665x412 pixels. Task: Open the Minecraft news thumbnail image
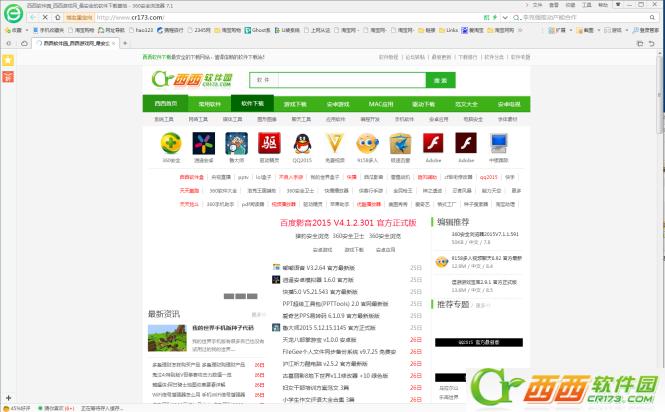tap(167, 338)
